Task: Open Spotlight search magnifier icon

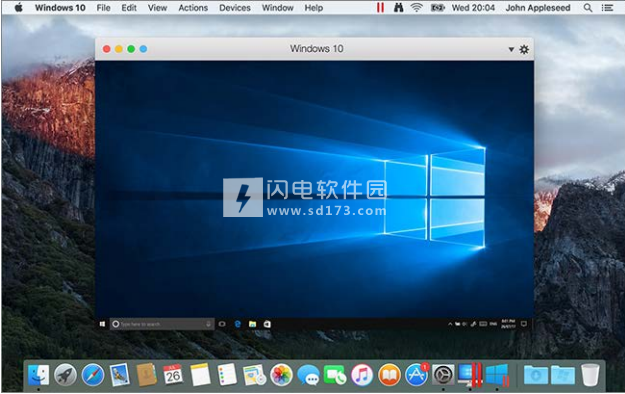Action: (588, 8)
